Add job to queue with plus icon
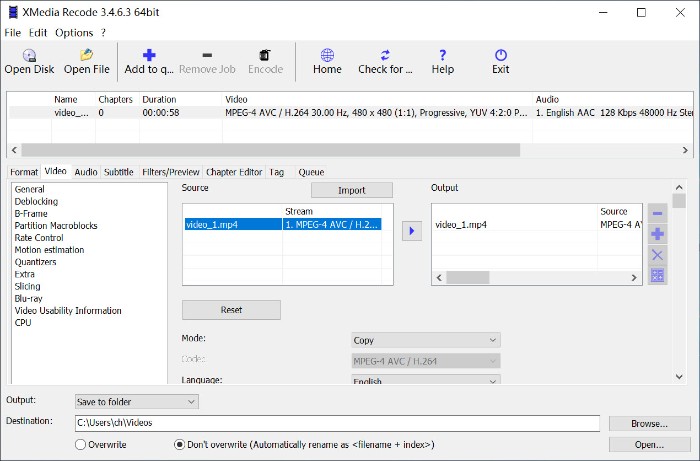This screenshot has width=700, height=461. click(149, 55)
